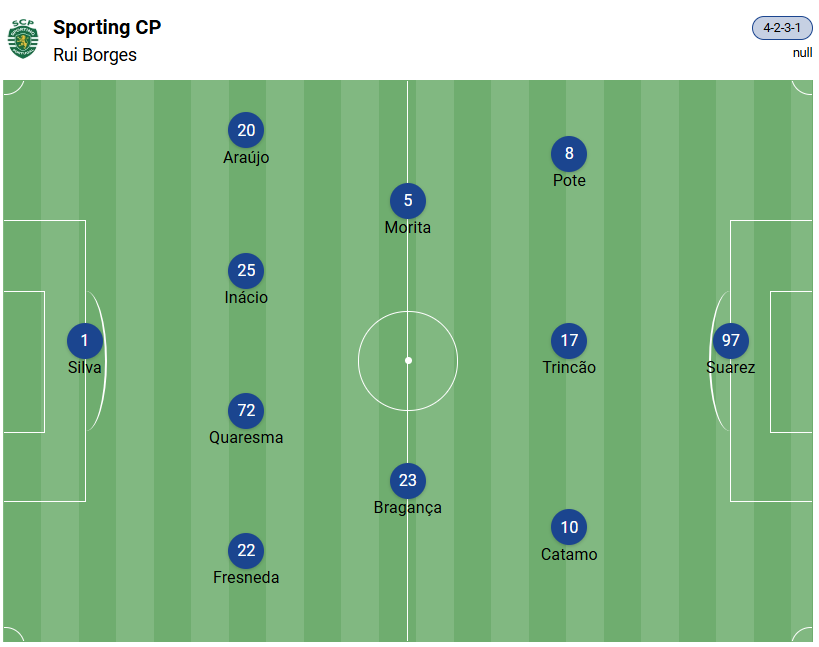Screen dimensions: 819x647
Task: Select striker Suarez's number 97 marker
Action: click(731, 341)
